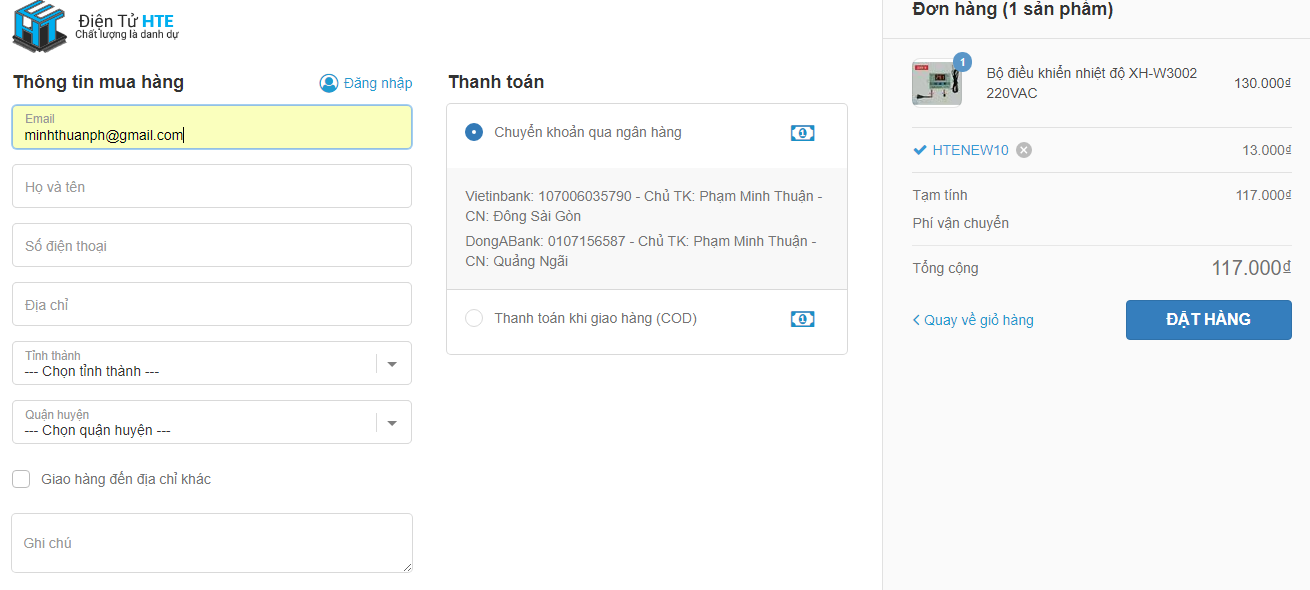Open the XH-W3002 product thumbnail
This screenshot has width=1310, height=590.
coord(937,83)
